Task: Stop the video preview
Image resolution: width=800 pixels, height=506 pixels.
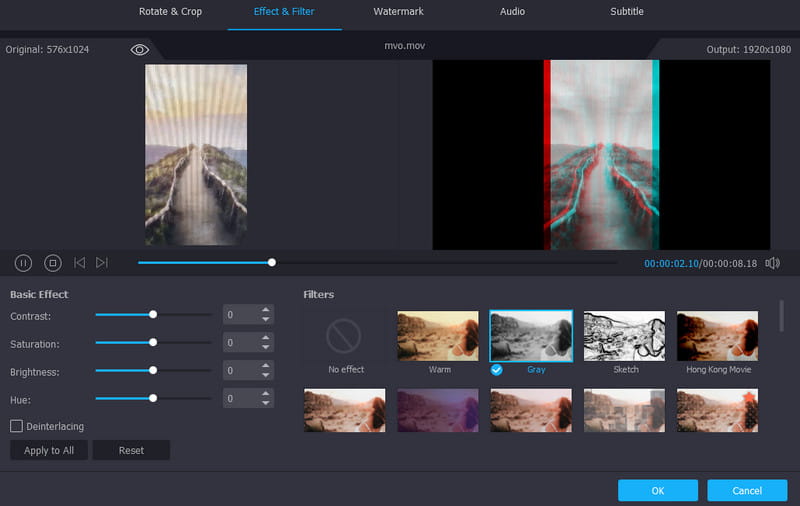Action: (53, 263)
